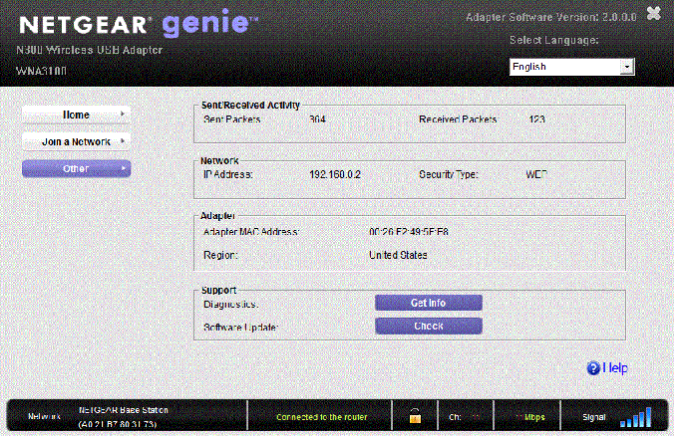Click the 'Select Language:' label
Screen dimensions: 674x436
coord(554,40)
